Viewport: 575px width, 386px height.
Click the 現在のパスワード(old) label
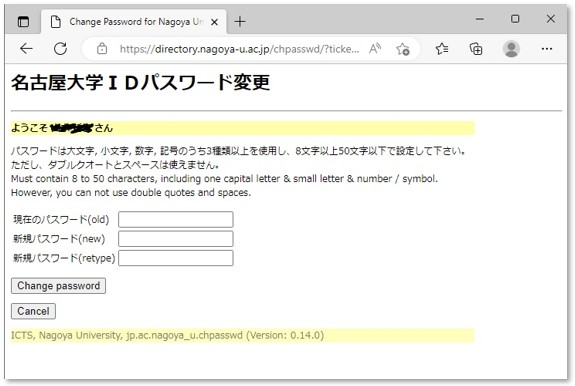tap(61, 220)
